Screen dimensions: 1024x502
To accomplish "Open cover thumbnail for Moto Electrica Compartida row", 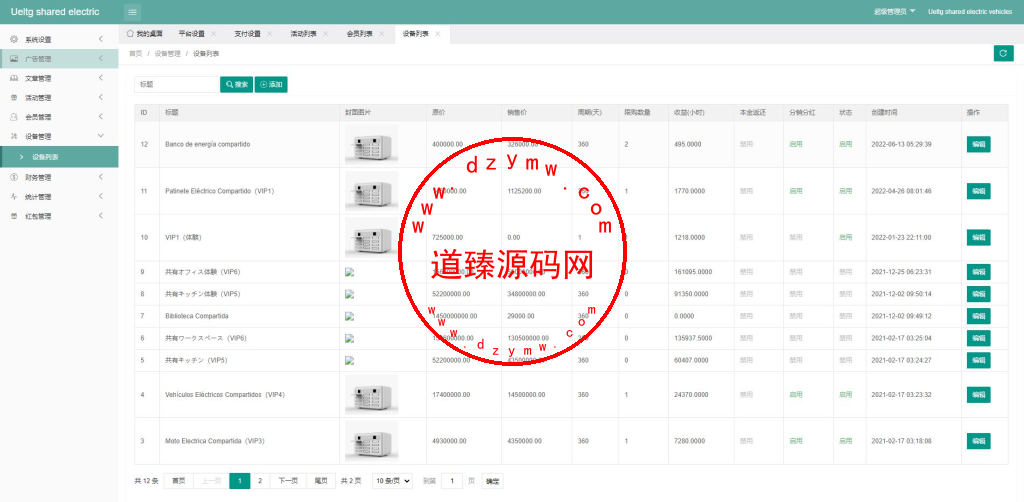I will tap(372, 441).
